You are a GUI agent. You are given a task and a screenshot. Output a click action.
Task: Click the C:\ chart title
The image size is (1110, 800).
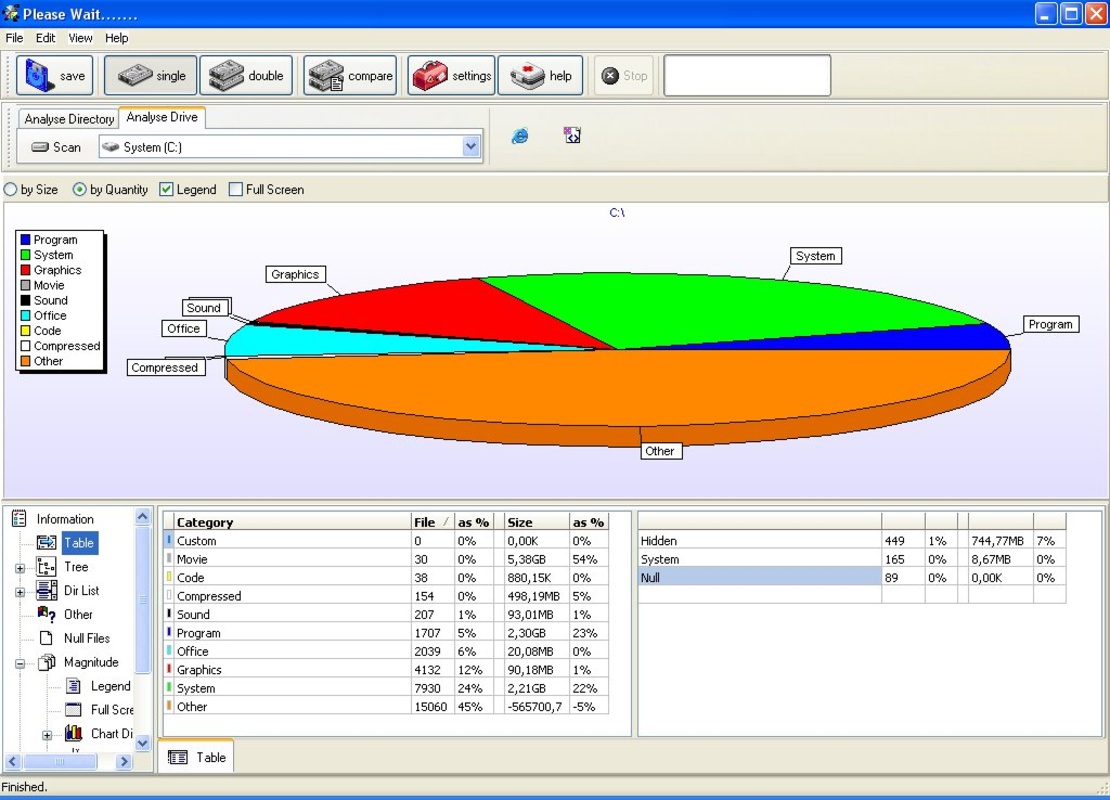click(x=617, y=212)
